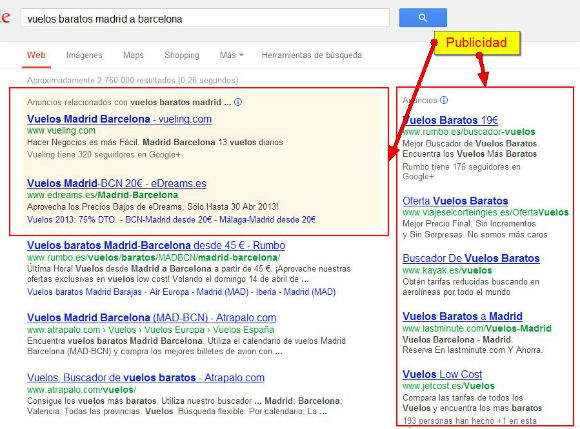
Task: Click the www.jetcost.es/Vuelos URL
Action: [448, 386]
